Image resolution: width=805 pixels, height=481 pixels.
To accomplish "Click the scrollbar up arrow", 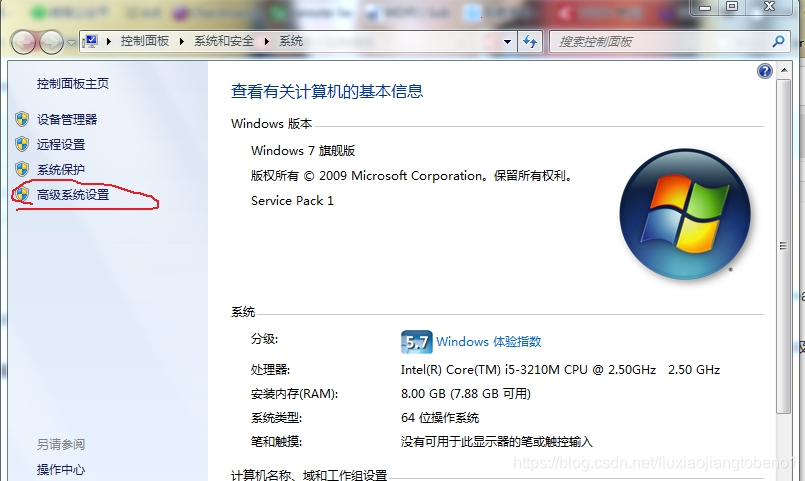I will (x=784, y=70).
